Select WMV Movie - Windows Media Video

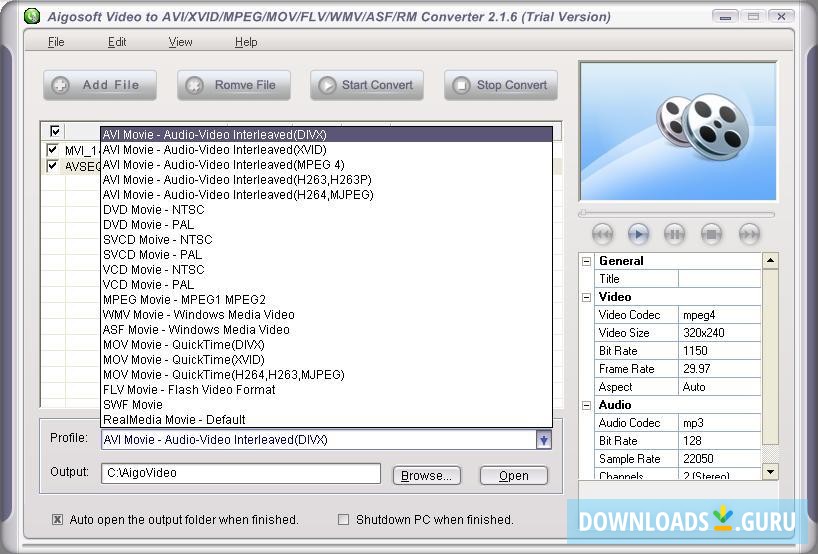point(326,315)
